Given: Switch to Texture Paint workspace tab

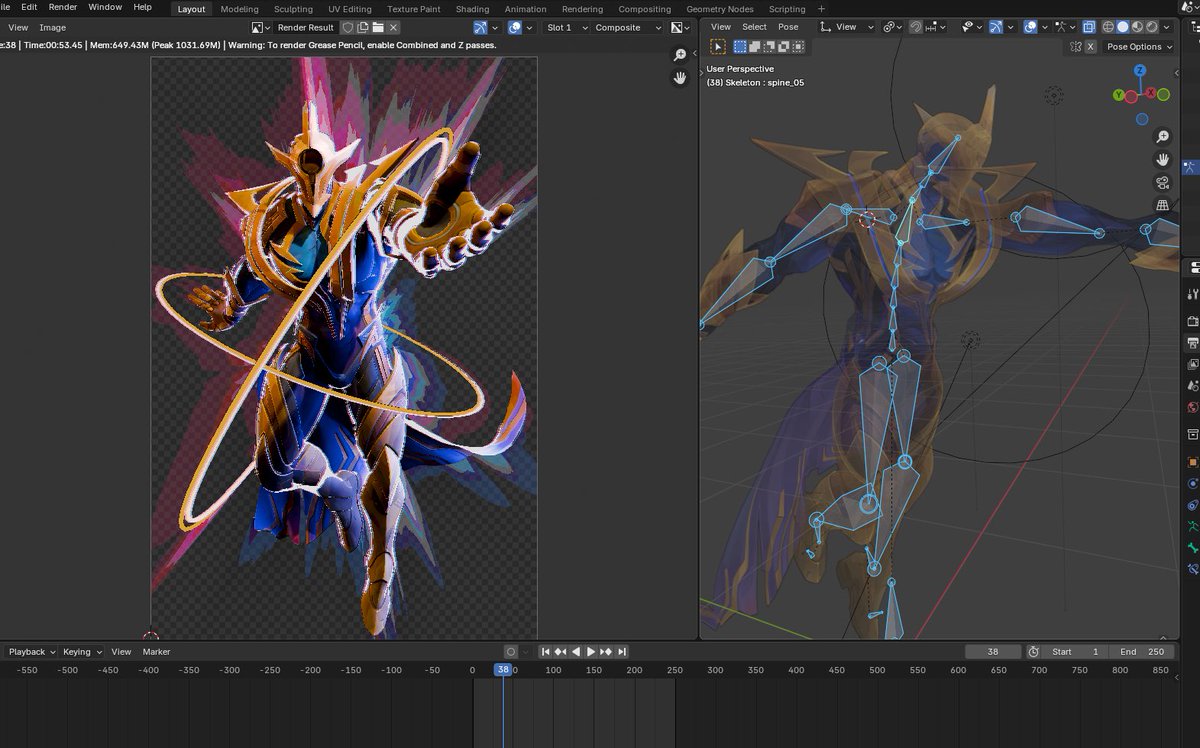Looking at the screenshot, I should pyautogui.click(x=413, y=9).
